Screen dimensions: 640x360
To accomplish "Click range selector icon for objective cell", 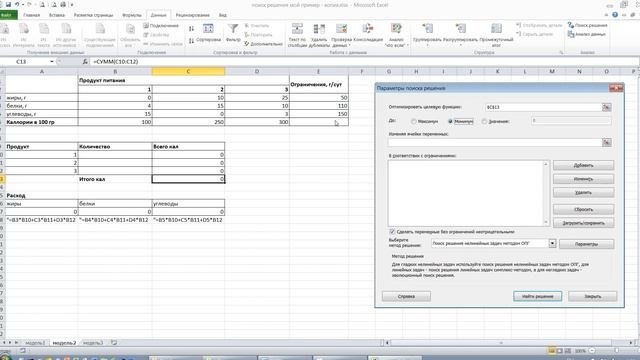I will tap(607, 107).
